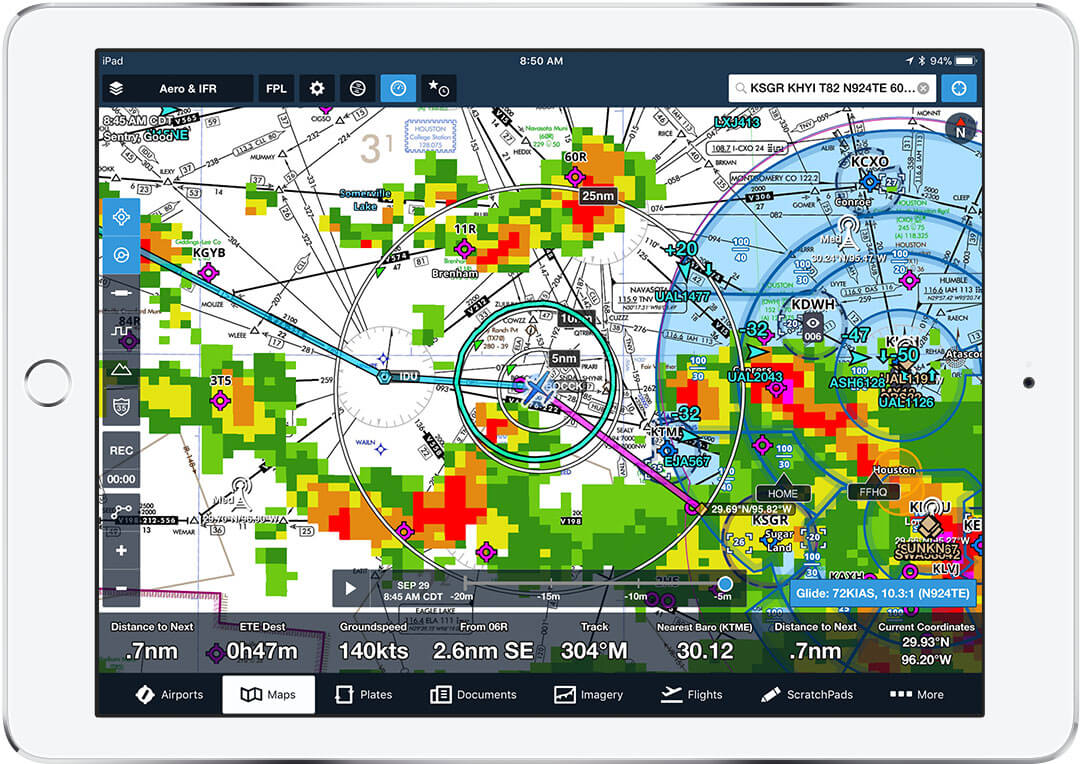Image resolution: width=1080 pixels, height=764 pixels.
Task: Open the FPL flight plan editor
Action: [x=276, y=88]
